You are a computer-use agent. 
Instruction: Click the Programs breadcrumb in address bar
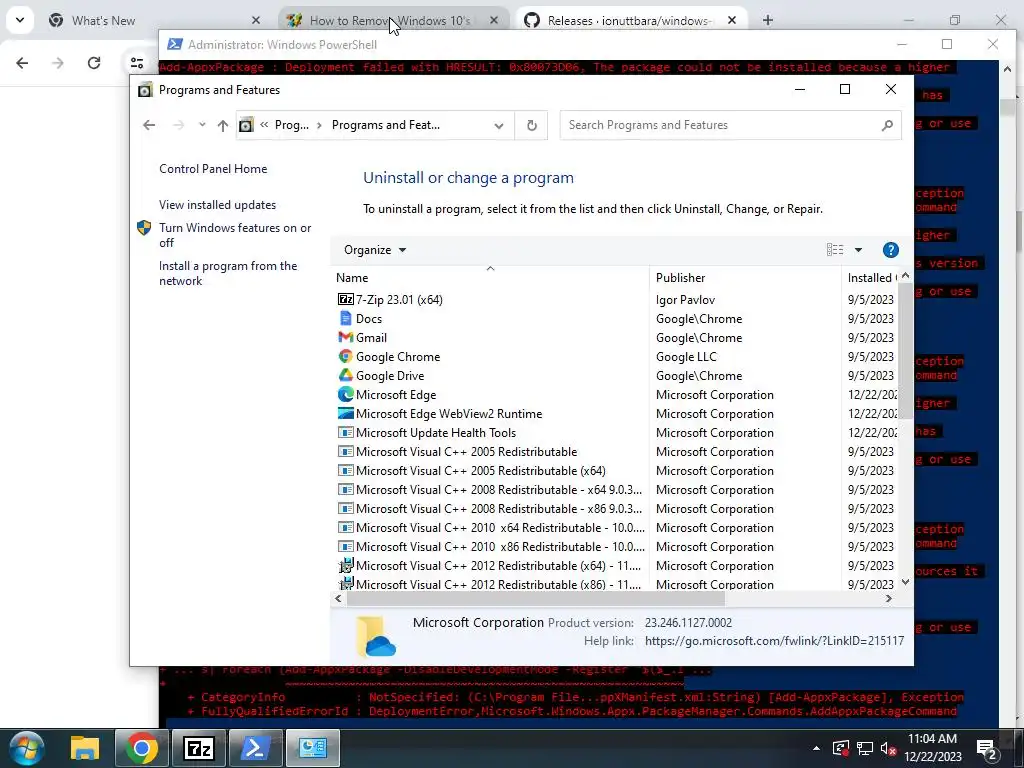coord(291,125)
